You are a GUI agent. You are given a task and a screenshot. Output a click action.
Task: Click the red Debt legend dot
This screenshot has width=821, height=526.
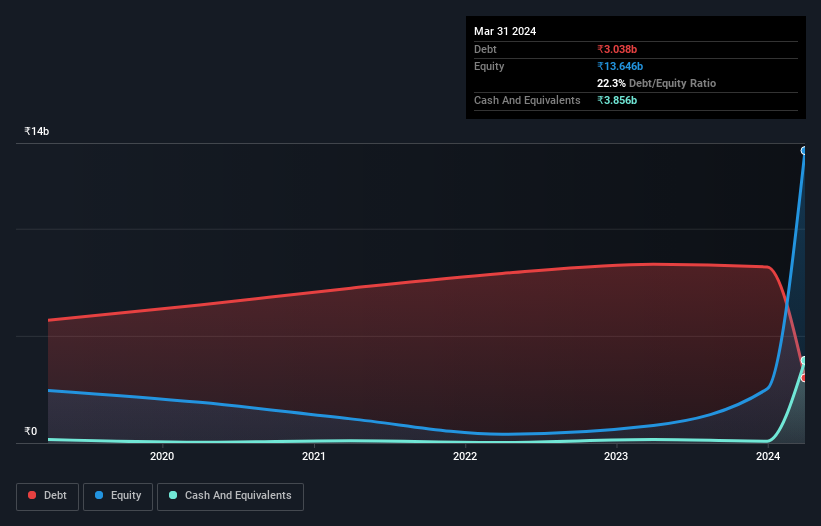(x=32, y=495)
